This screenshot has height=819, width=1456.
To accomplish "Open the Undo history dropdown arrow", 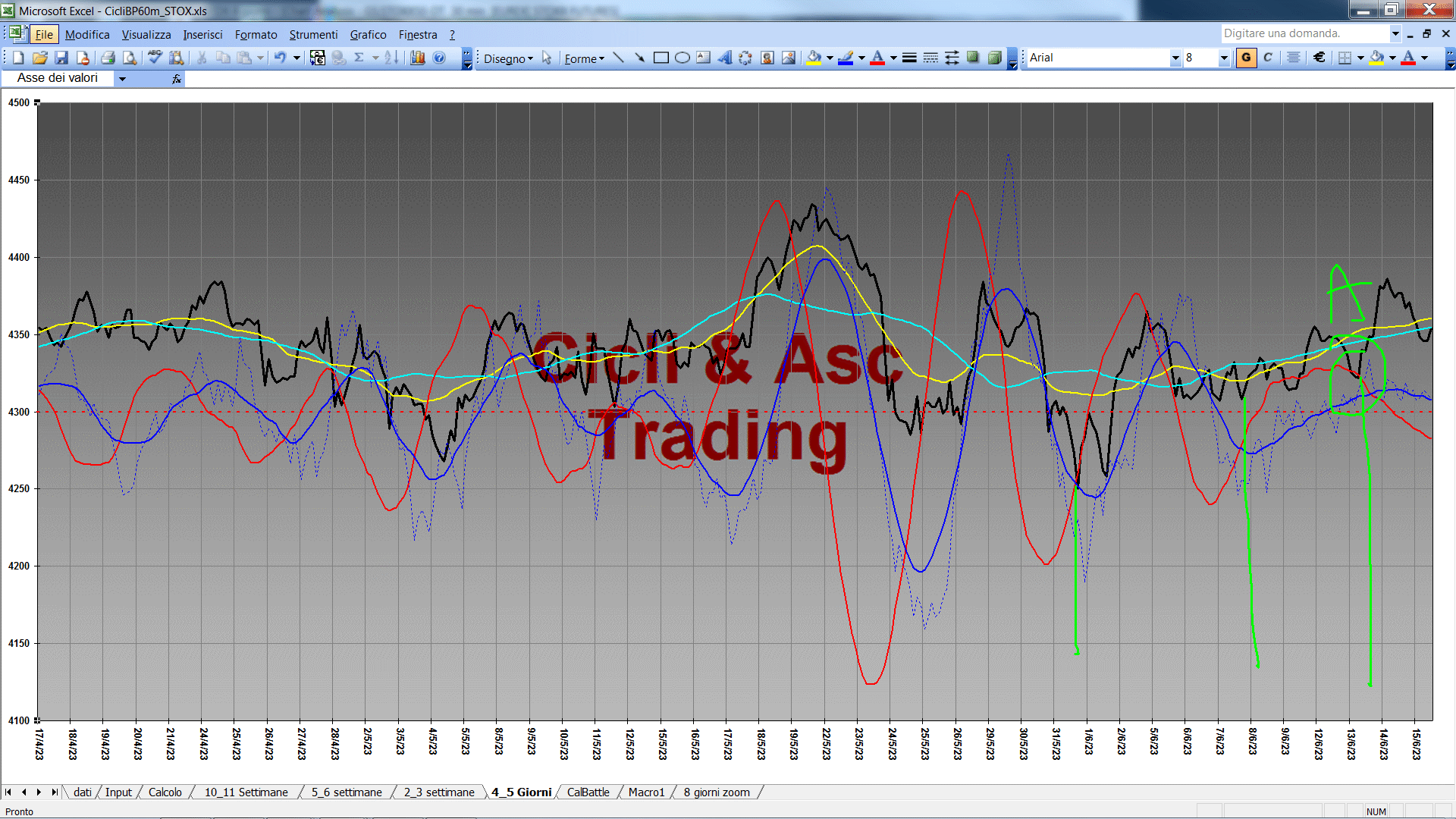I will click(297, 58).
